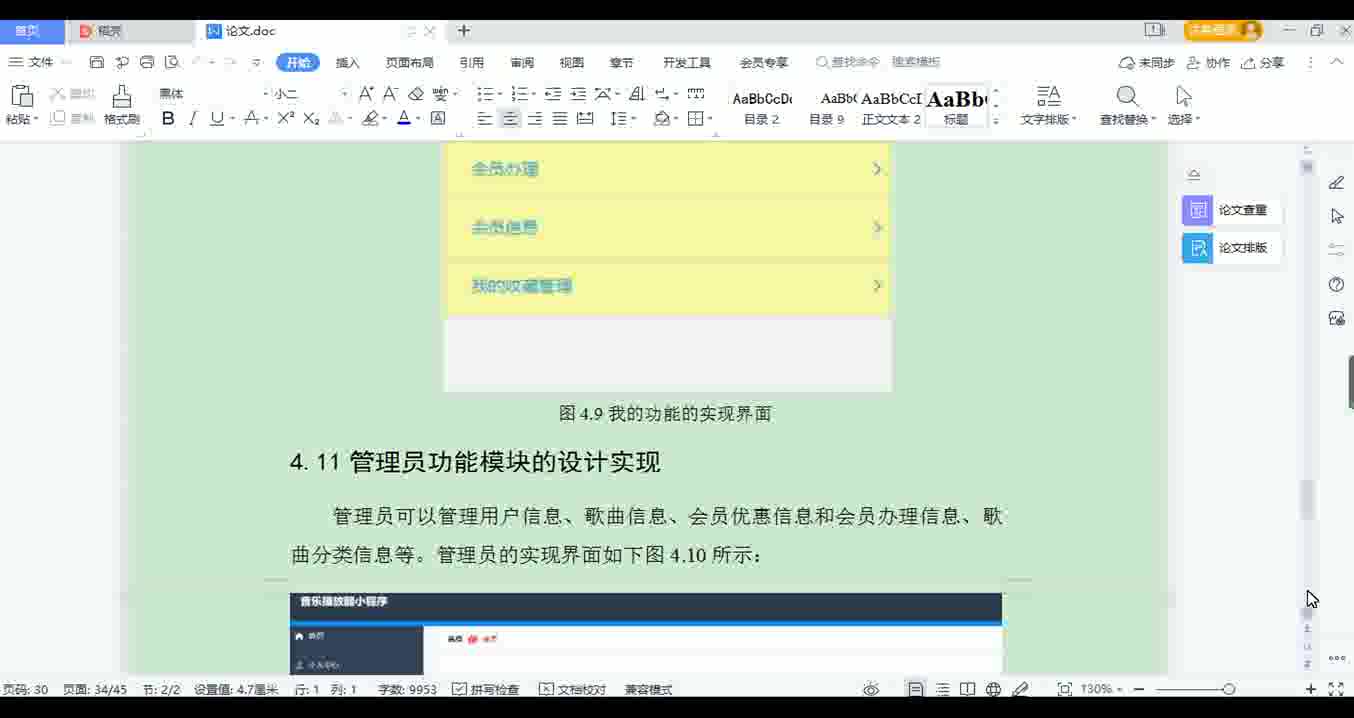Click the Print icon in quick access bar
This screenshot has height=718, width=1354.
pos(147,62)
